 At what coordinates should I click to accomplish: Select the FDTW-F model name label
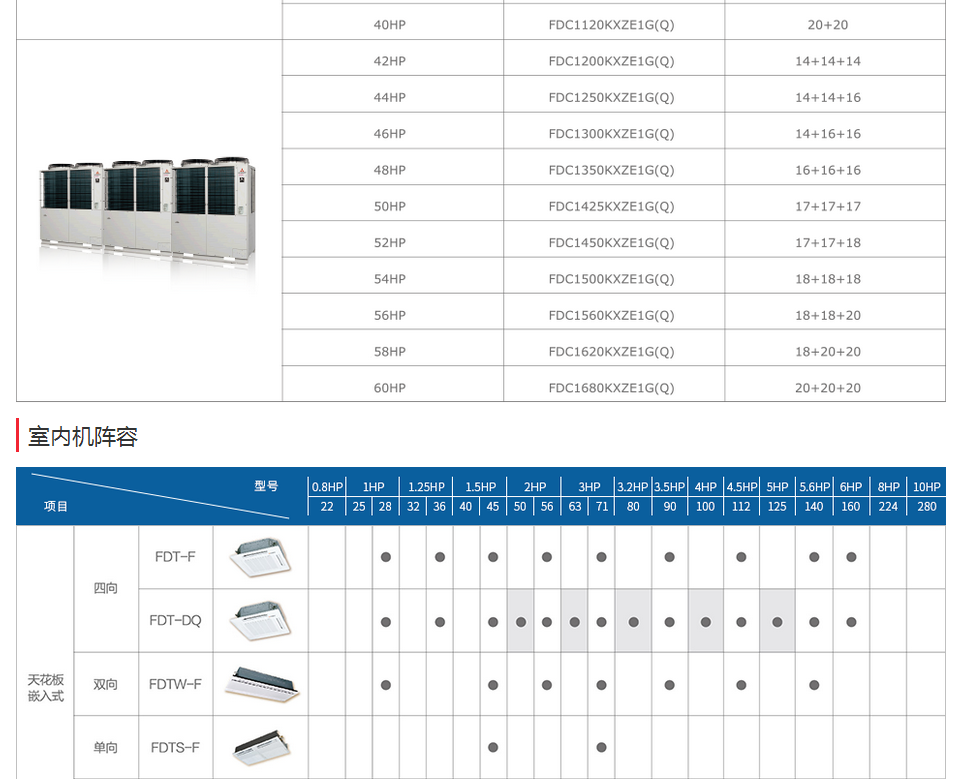pos(175,685)
